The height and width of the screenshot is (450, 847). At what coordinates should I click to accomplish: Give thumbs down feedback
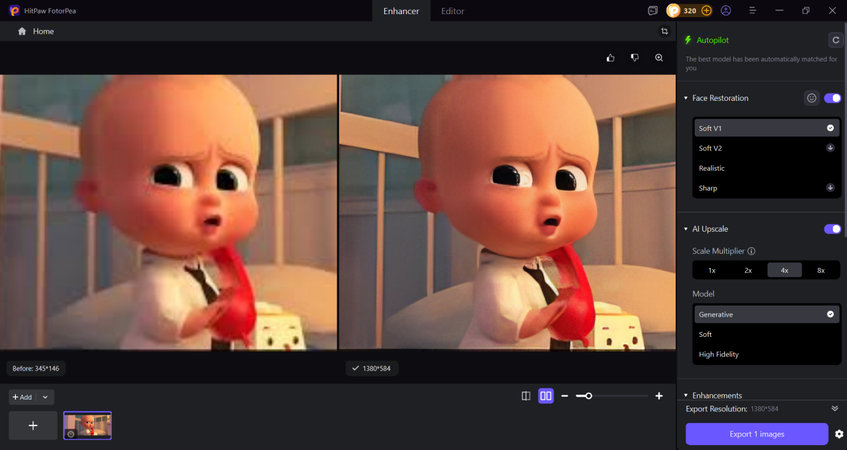[635, 58]
